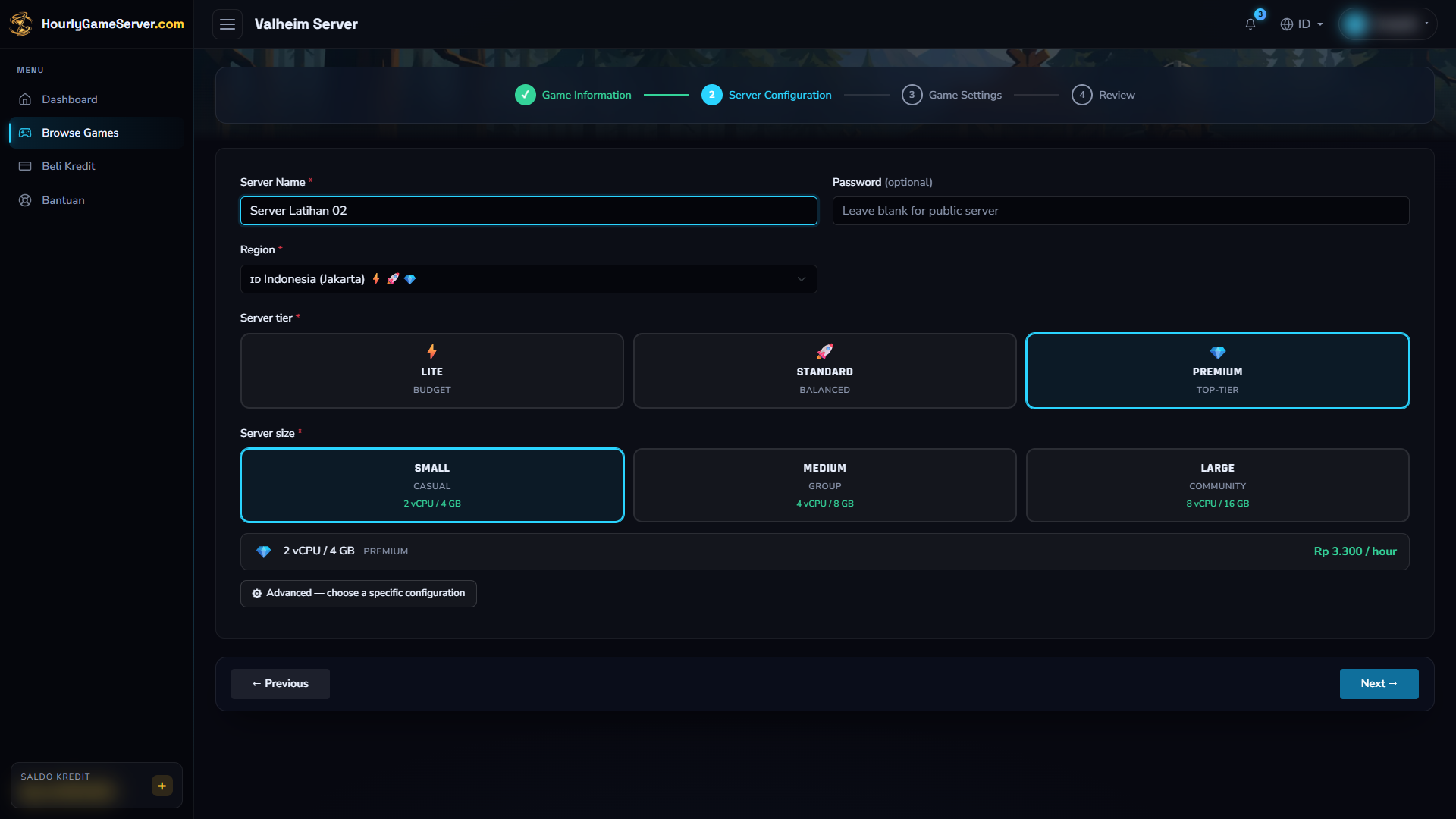Open Dashboard from the sidebar
1456x819 pixels.
(x=96, y=99)
